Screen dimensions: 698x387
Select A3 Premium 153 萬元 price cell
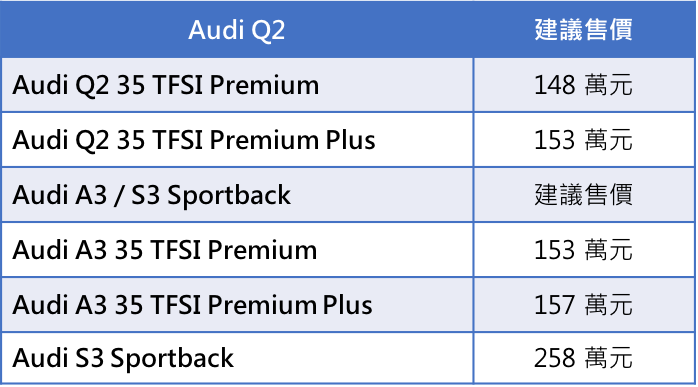(584, 250)
